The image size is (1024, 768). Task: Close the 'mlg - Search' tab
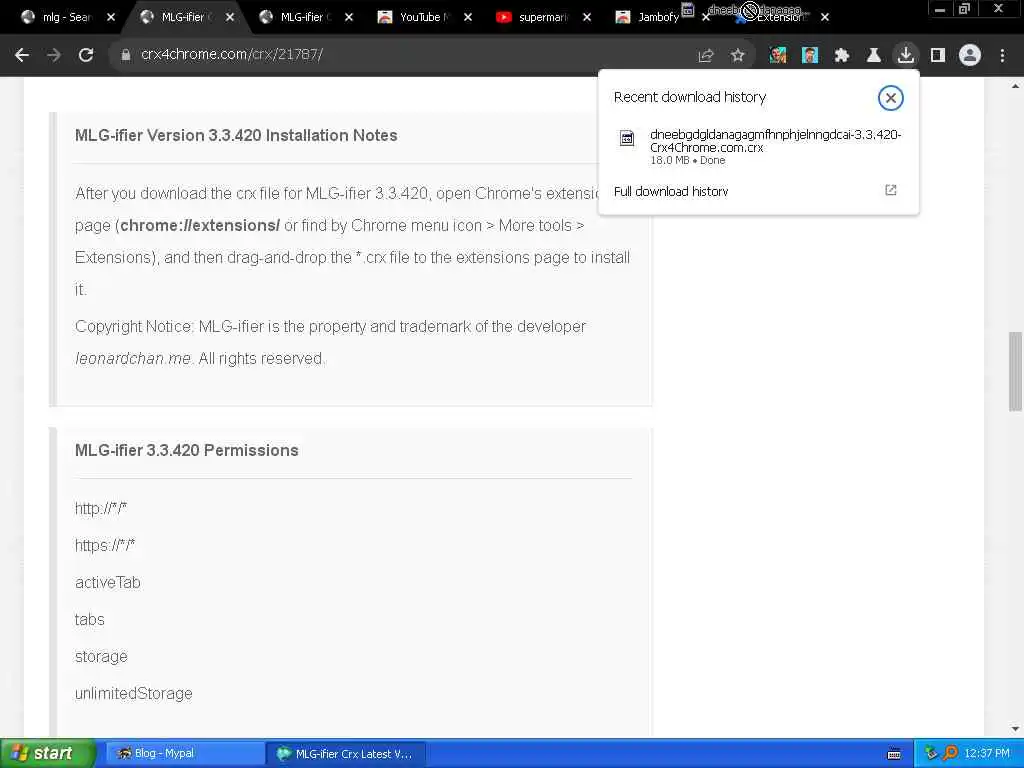(x=111, y=17)
